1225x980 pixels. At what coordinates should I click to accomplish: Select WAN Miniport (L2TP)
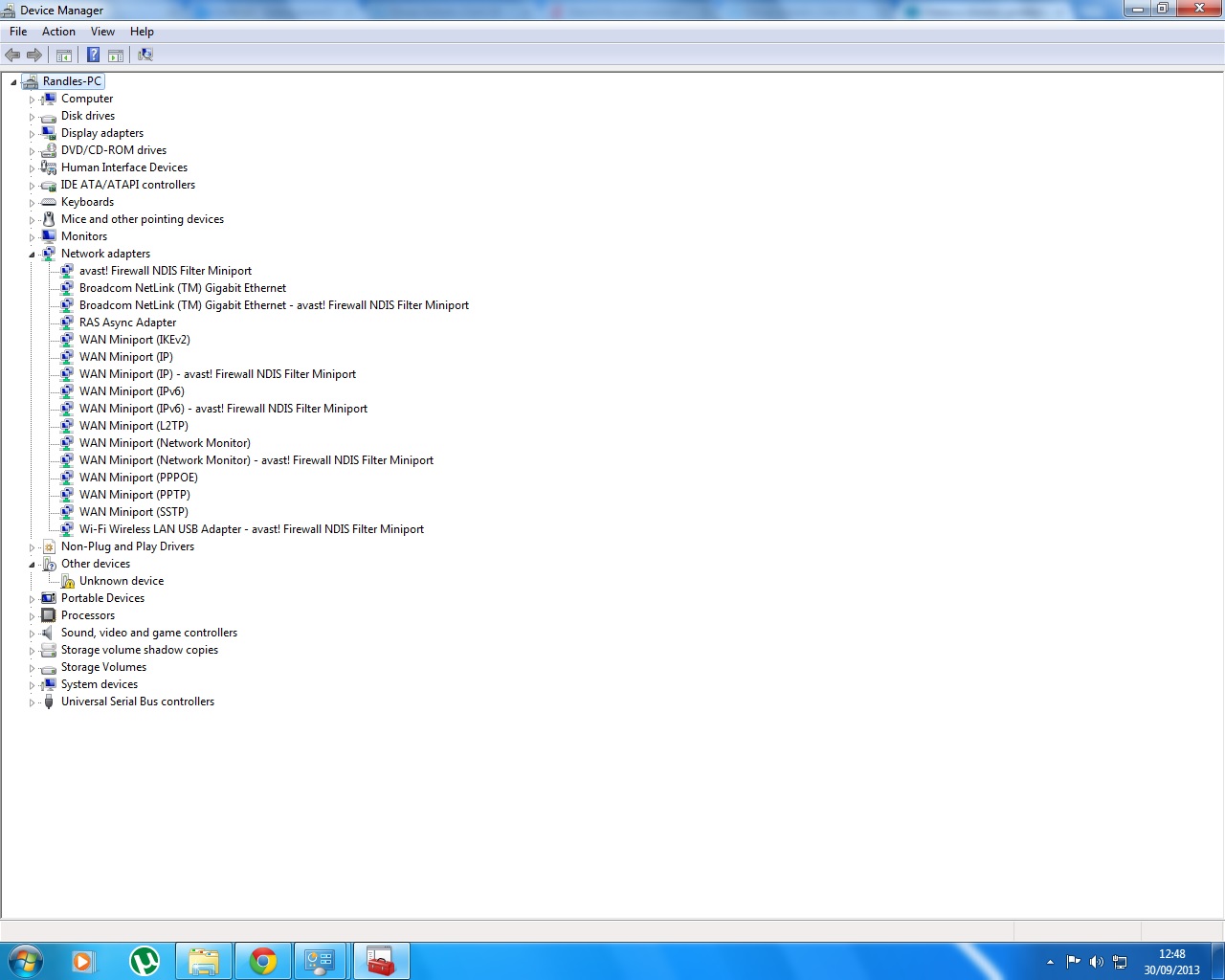tap(134, 426)
